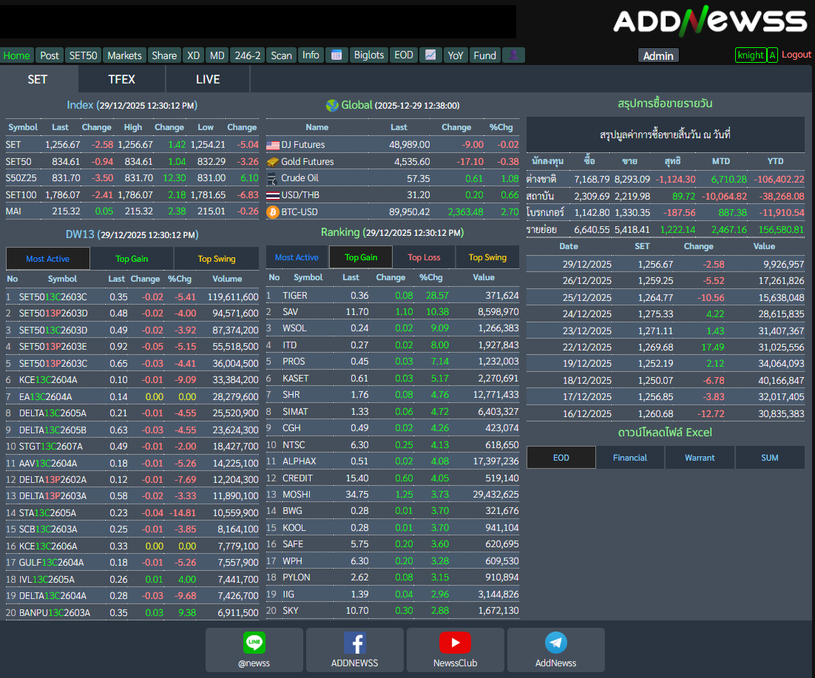The image size is (815, 678).
Task: Open the ADDNEWSS Facebook page icon
Action: [x=355, y=643]
